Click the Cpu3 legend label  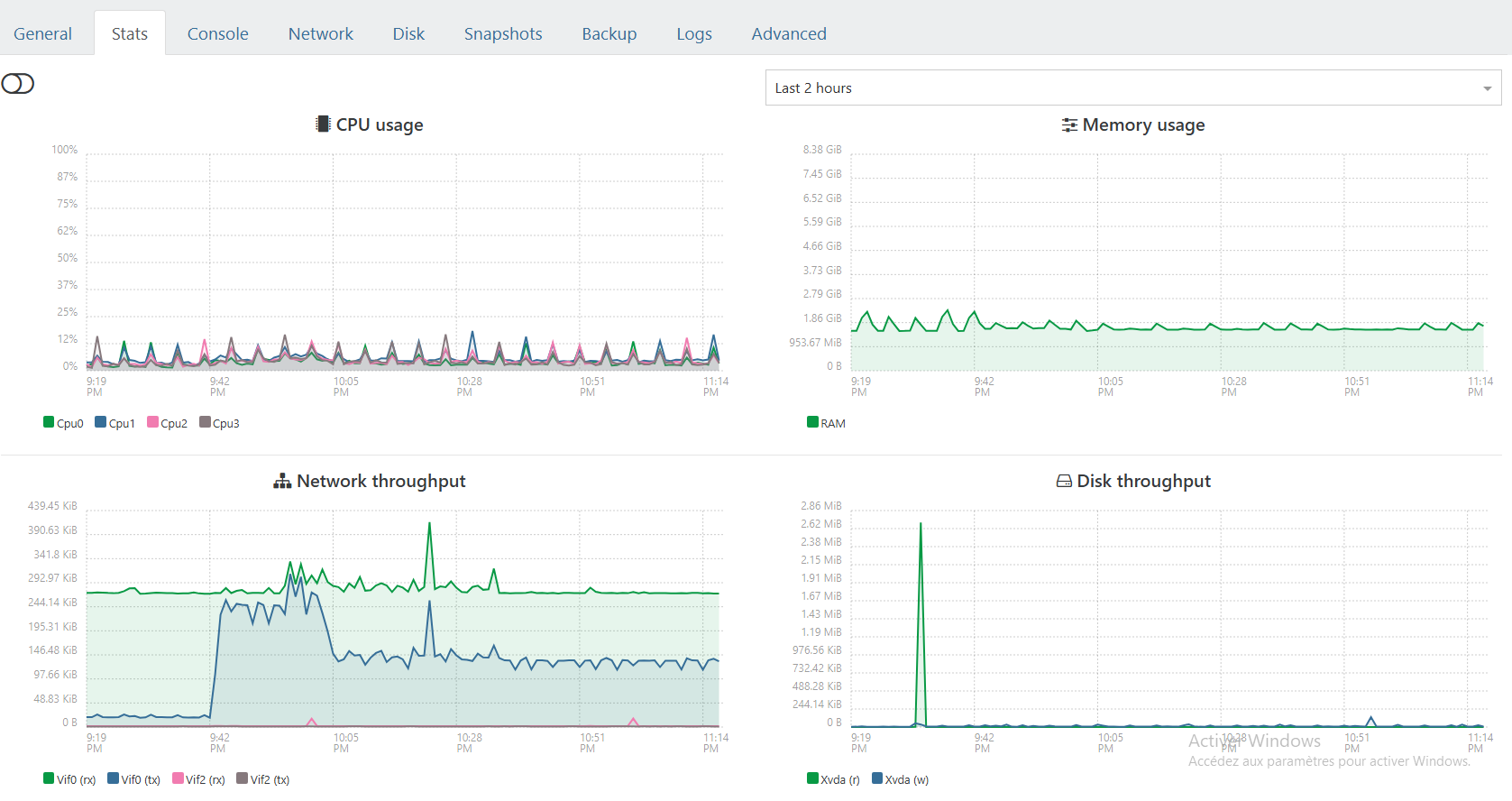click(226, 423)
